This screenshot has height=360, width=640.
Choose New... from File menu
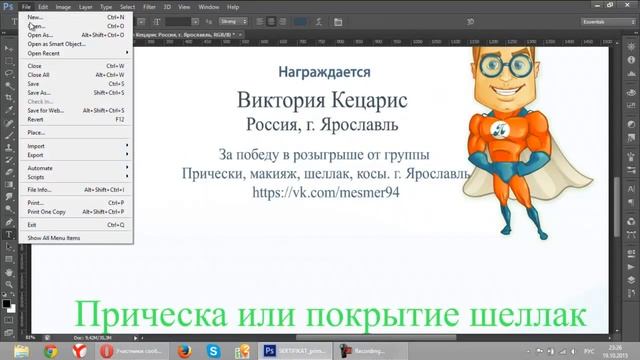[76, 17]
